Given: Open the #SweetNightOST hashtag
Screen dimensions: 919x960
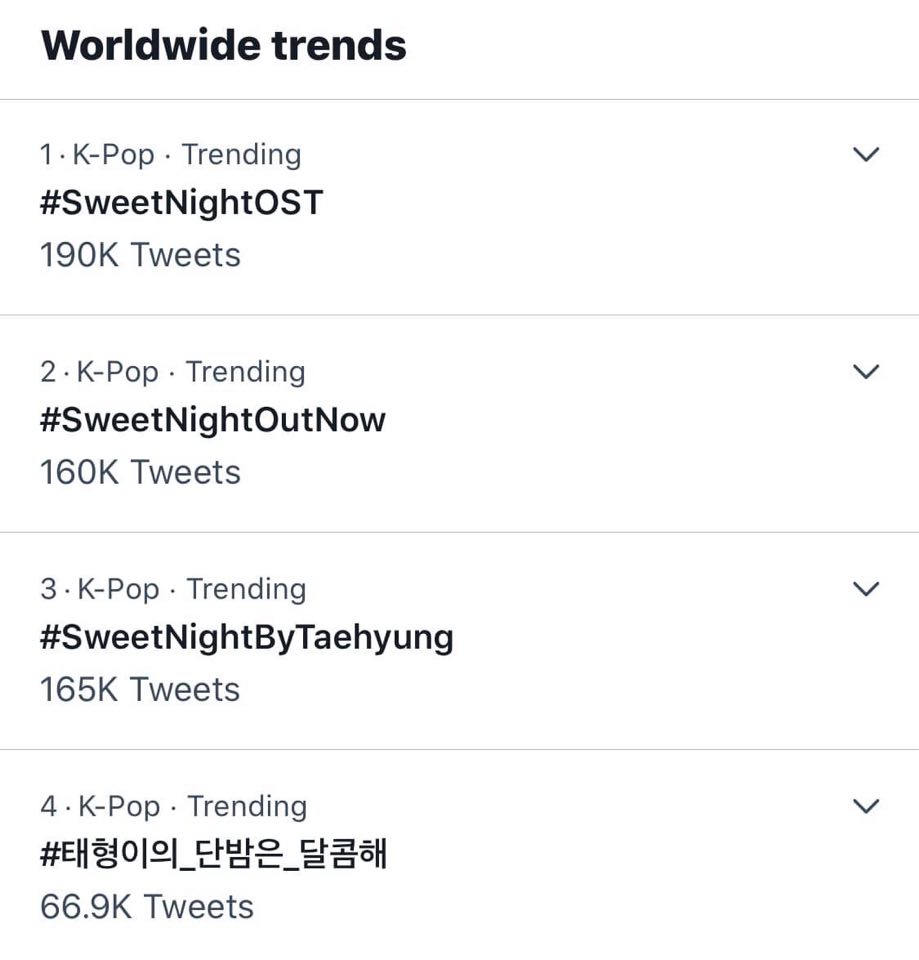Looking at the screenshot, I should click(182, 203).
